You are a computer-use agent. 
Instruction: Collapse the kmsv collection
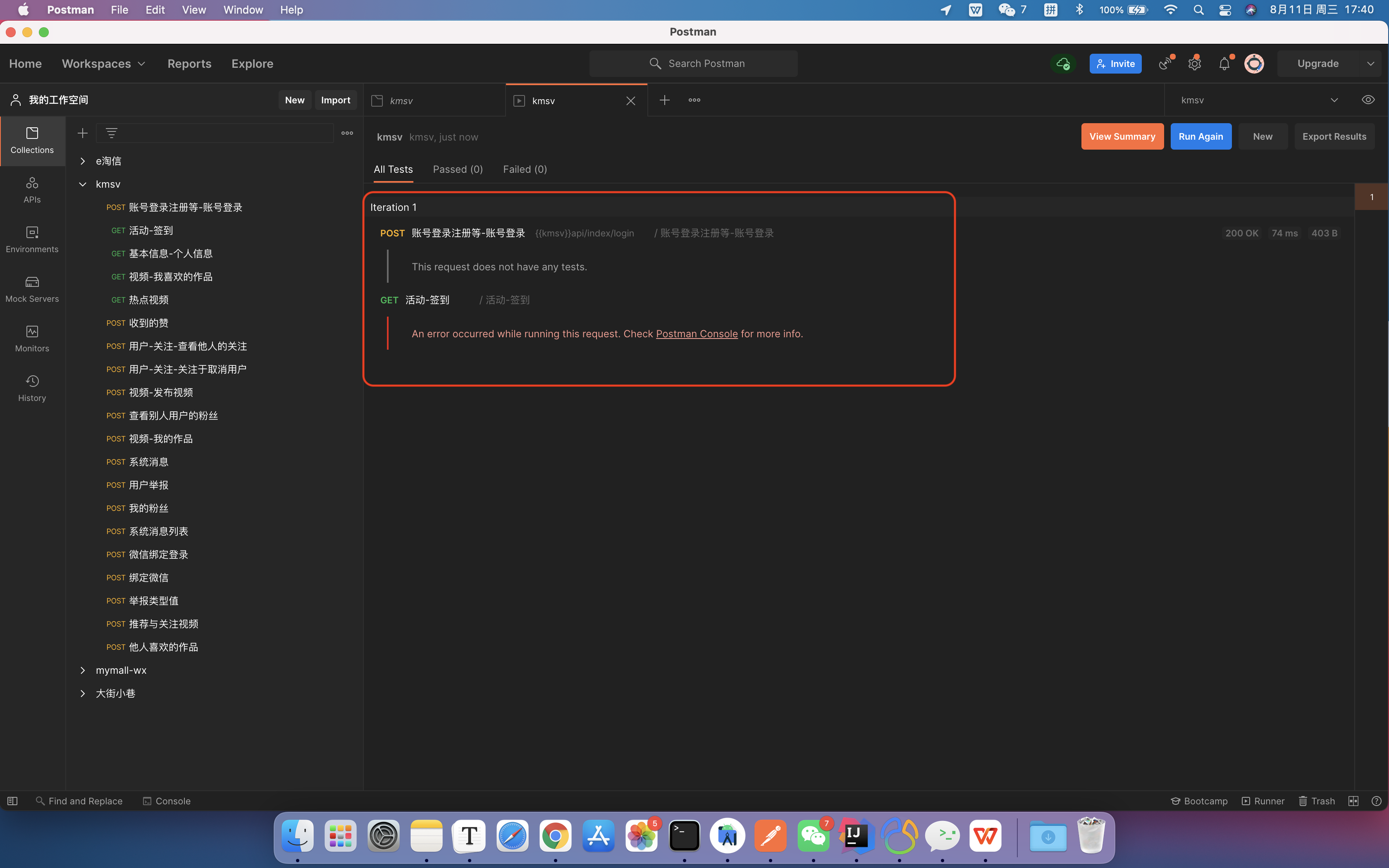click(x=83, y=184)
